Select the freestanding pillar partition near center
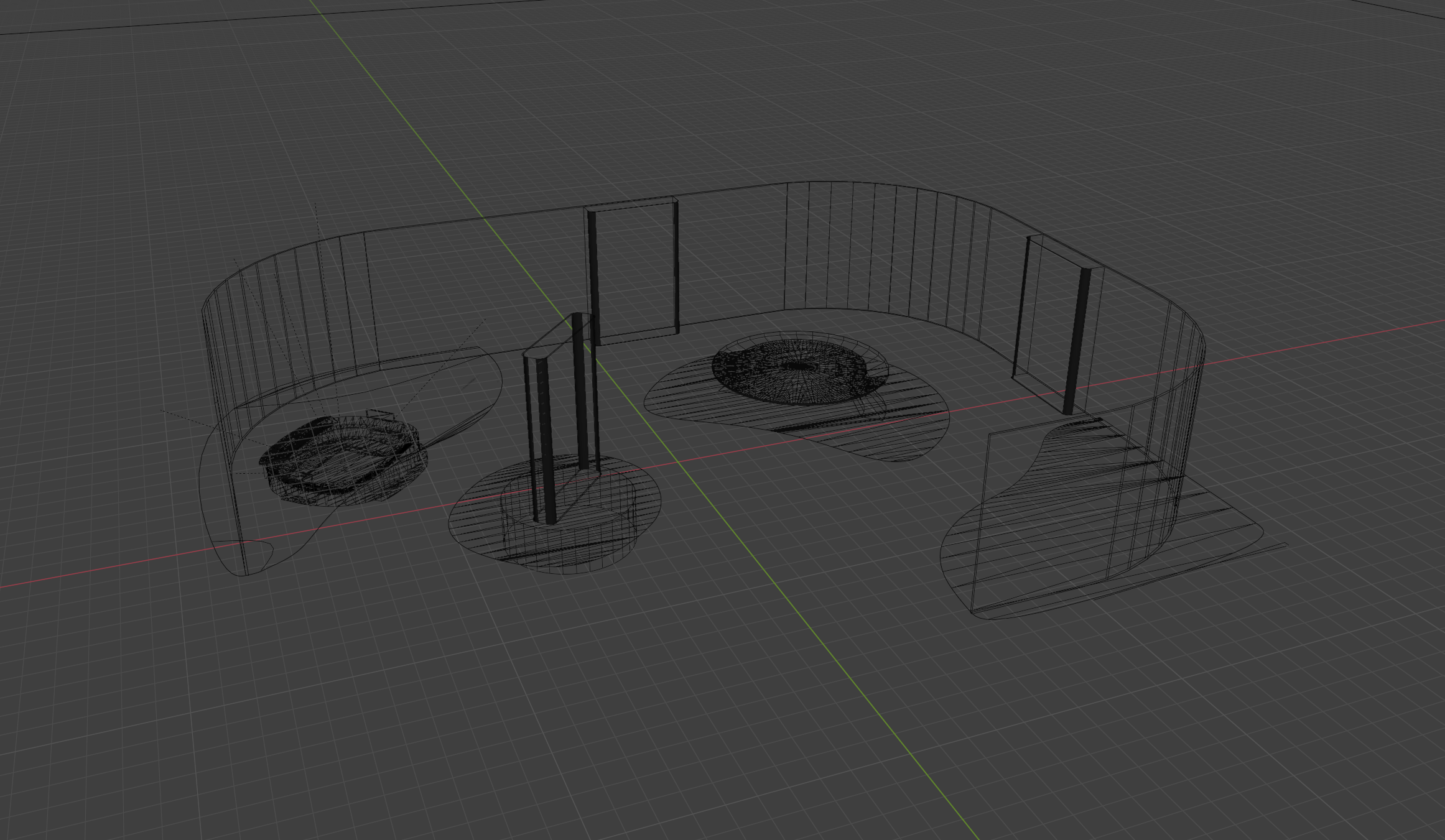Viewport: 1445px width, 840px height. click(x=561, y=418)
